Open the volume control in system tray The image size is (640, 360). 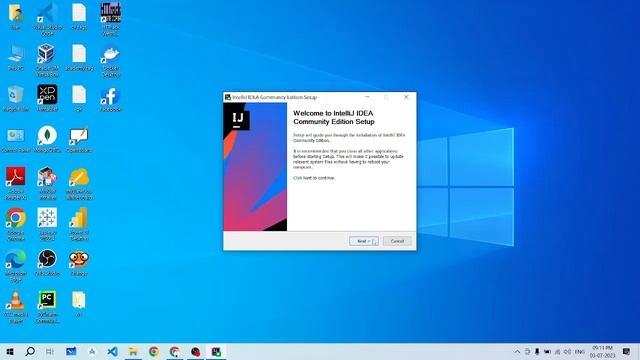click(x=567, y=351)
